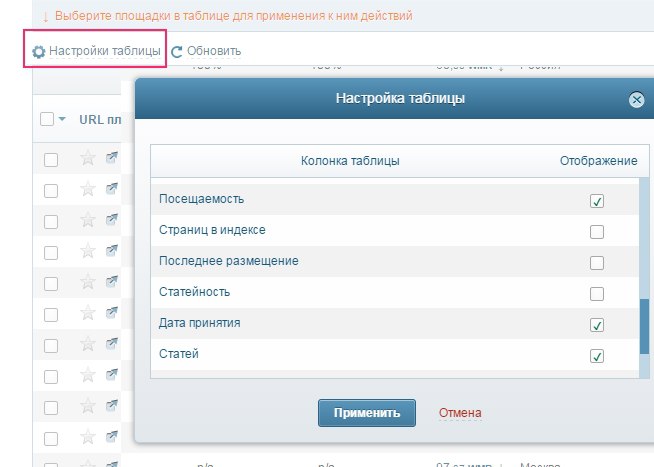Select the Страниц в индексе row label
Viewport: 654px width, 467px height.
(212, 230)
